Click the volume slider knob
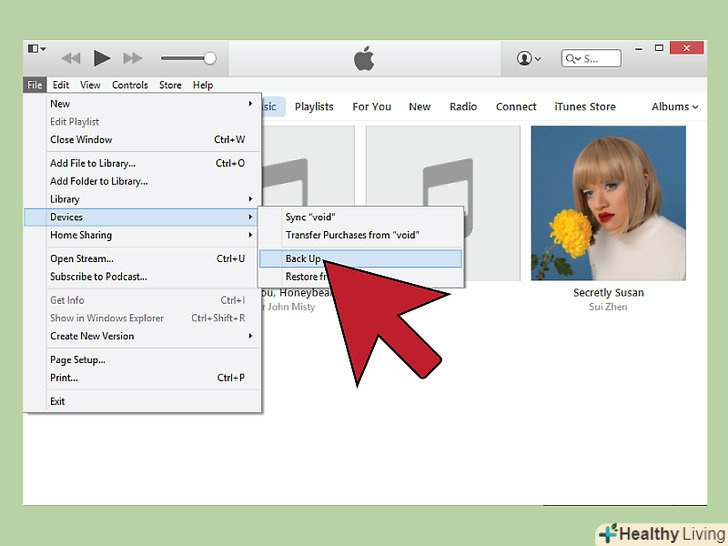The width and height of the screenshot is (728, 546). point(210,58)
